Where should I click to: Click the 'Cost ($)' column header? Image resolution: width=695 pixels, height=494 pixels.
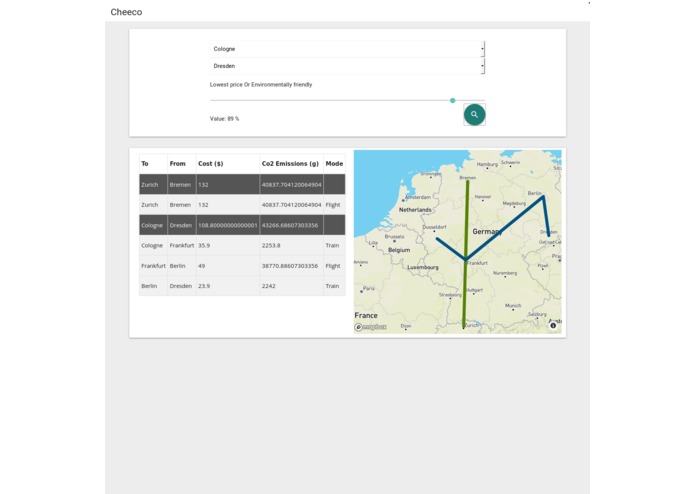(211, 163)
